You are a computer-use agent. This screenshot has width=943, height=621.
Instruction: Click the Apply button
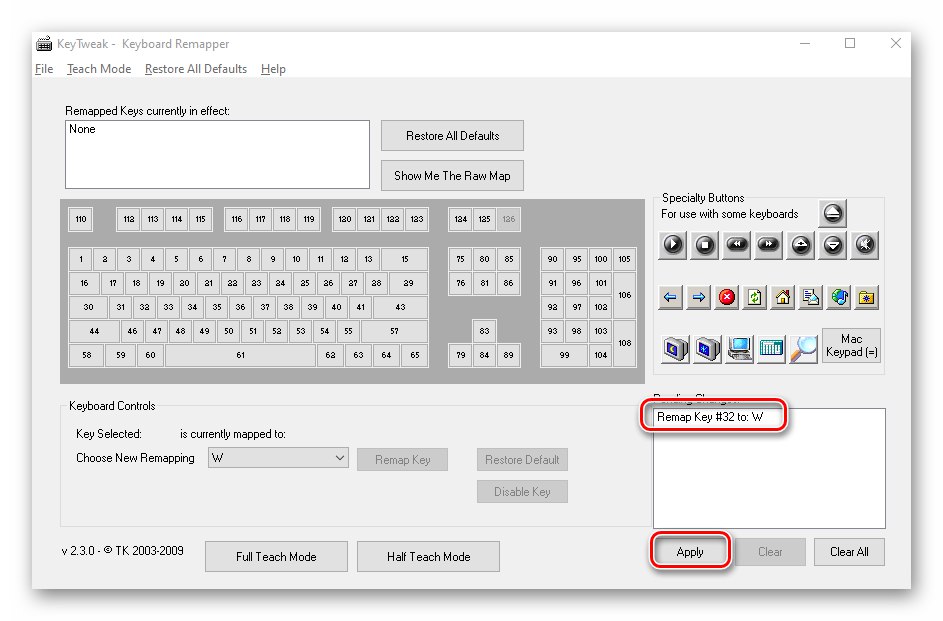click(690, 552)
